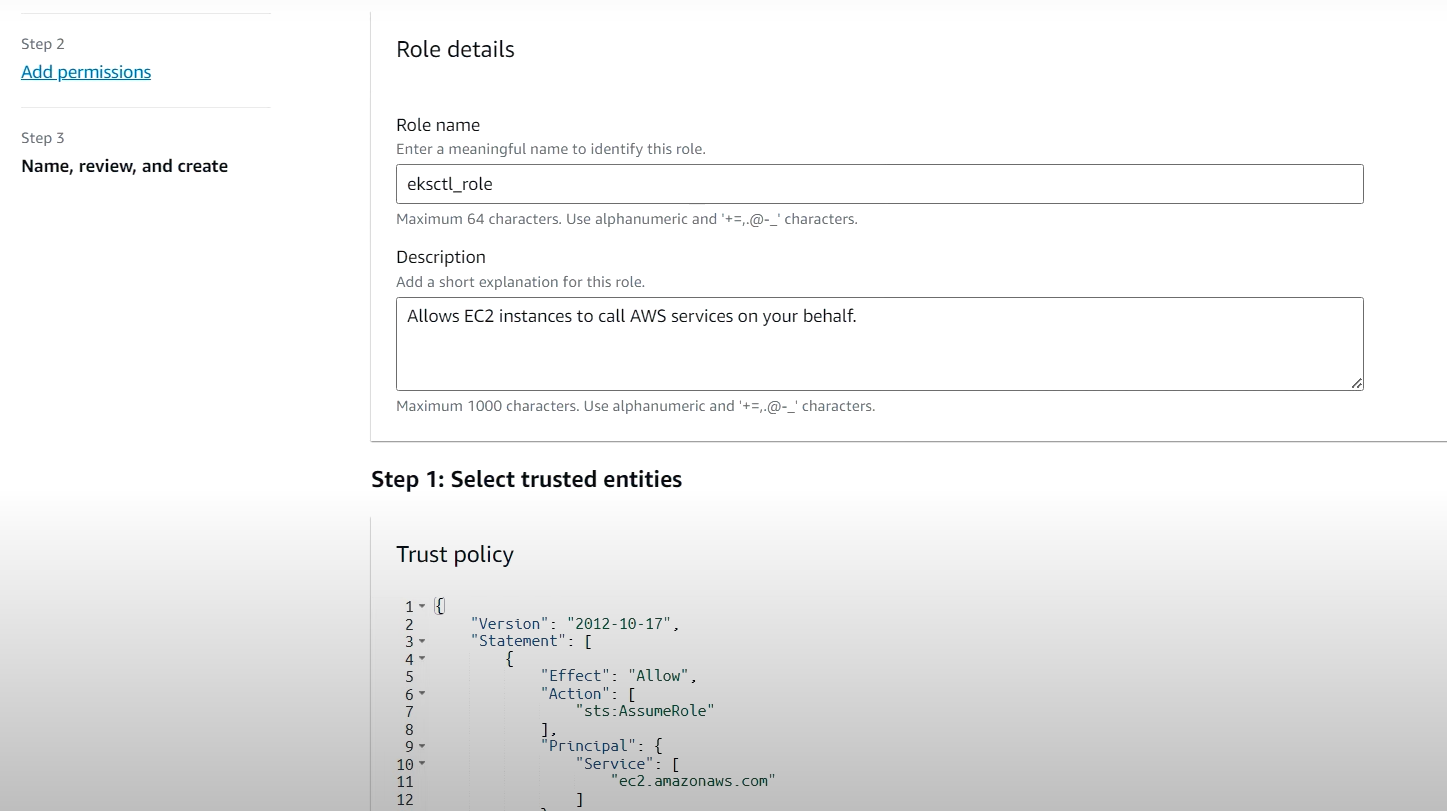Collapse the Principal block at line 9

coord(422,746)
